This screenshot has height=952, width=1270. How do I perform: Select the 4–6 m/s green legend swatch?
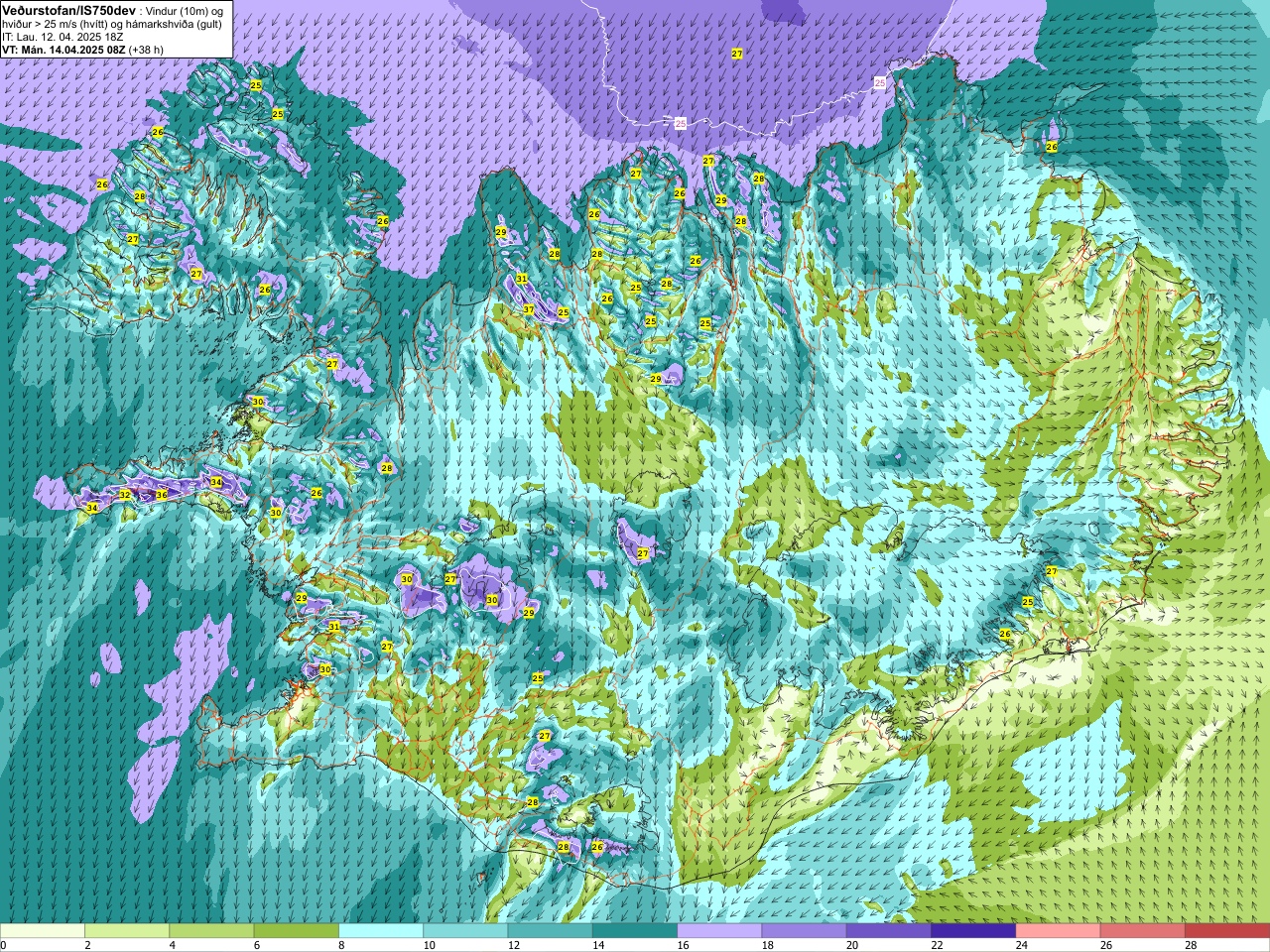pos(211,931)
